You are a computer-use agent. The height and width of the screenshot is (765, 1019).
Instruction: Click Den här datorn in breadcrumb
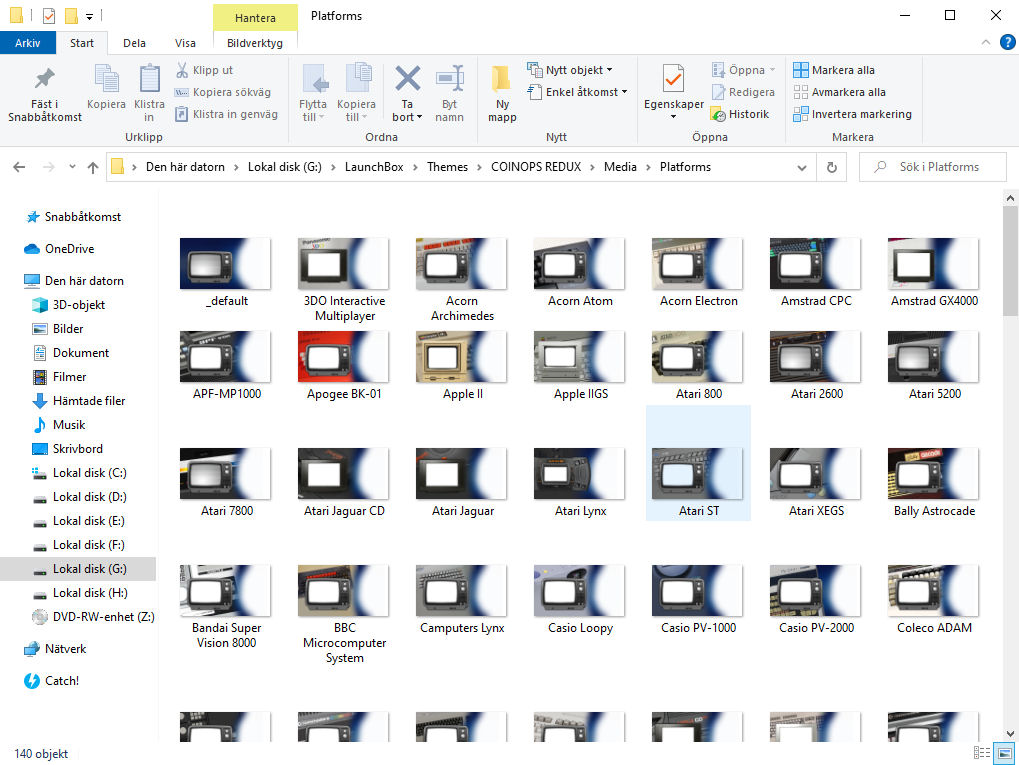pos(185,167)
